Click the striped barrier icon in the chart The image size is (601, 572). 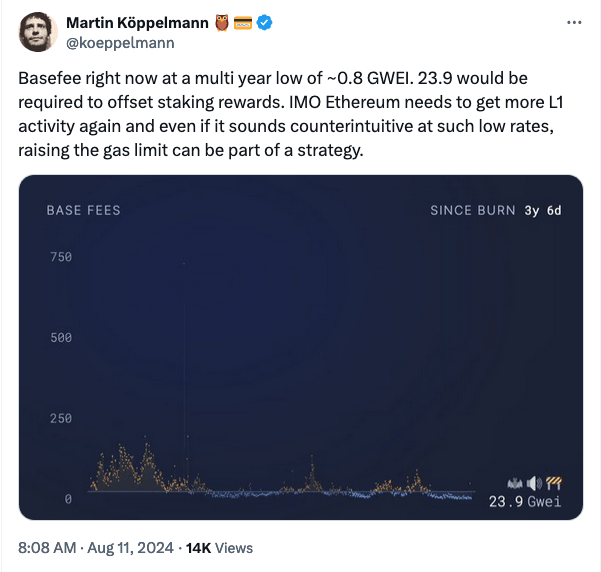553,482
